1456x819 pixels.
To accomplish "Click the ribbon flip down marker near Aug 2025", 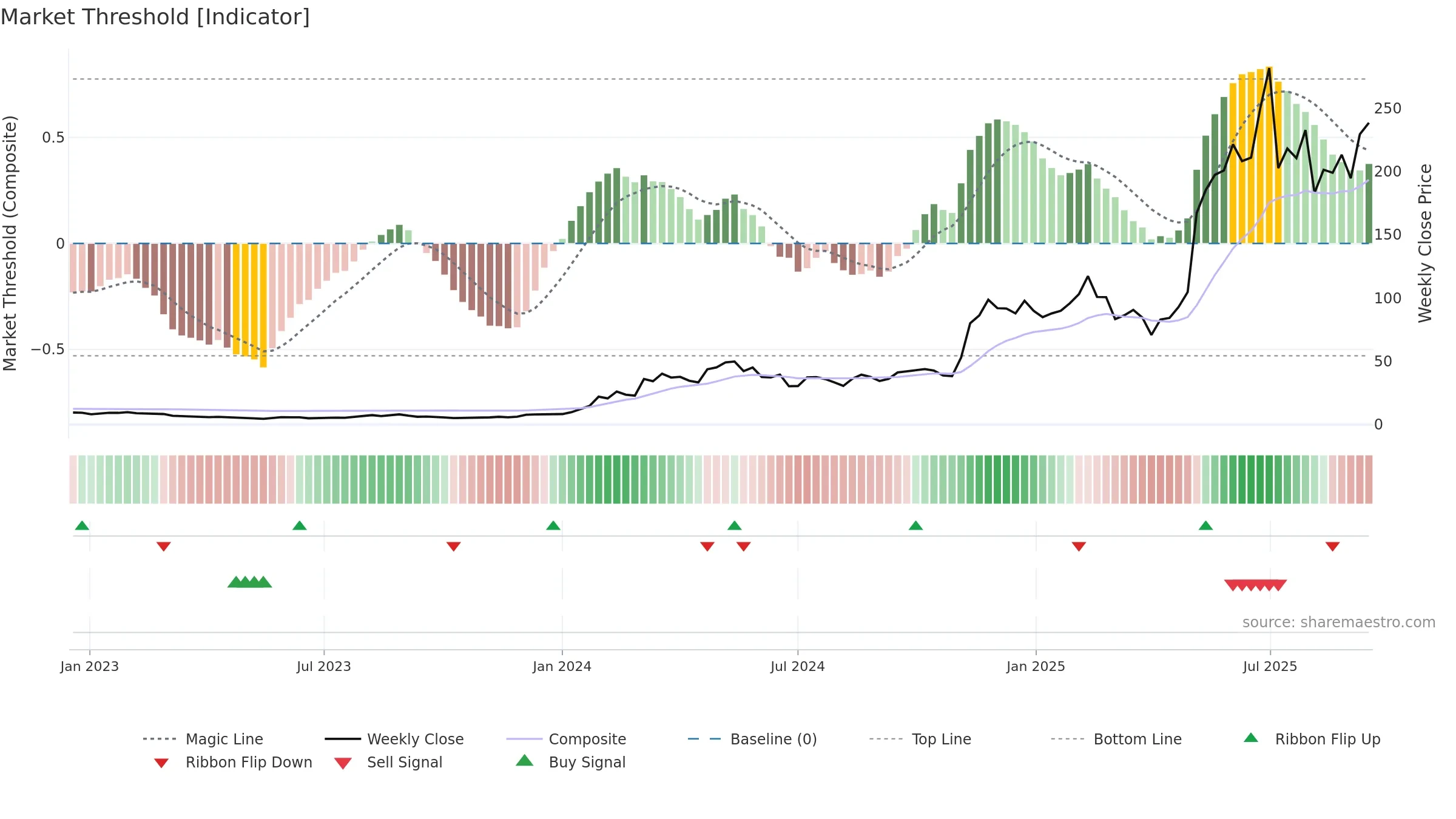I will [x=1332, y=547].
